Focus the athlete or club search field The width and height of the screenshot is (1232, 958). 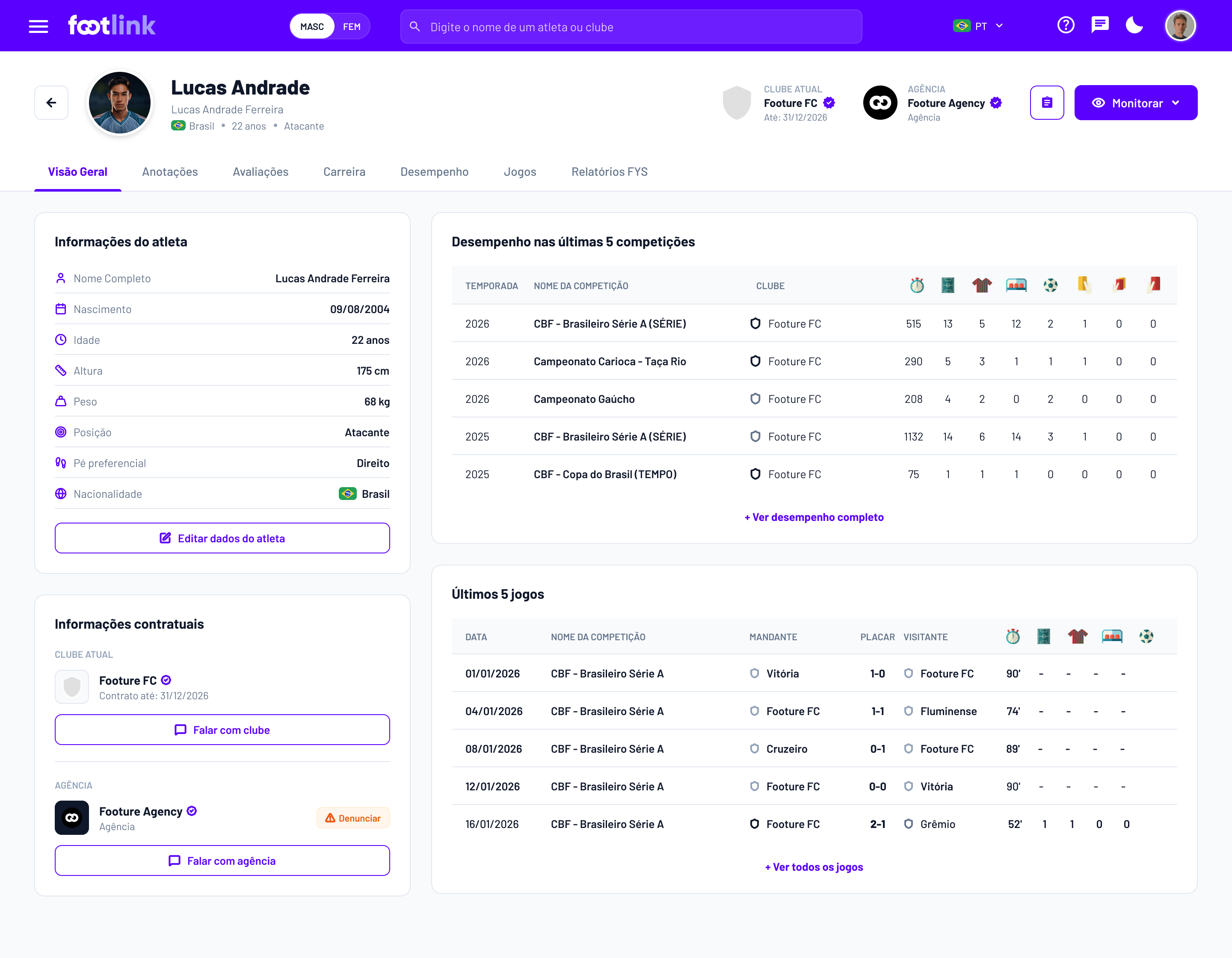point(631,27)
